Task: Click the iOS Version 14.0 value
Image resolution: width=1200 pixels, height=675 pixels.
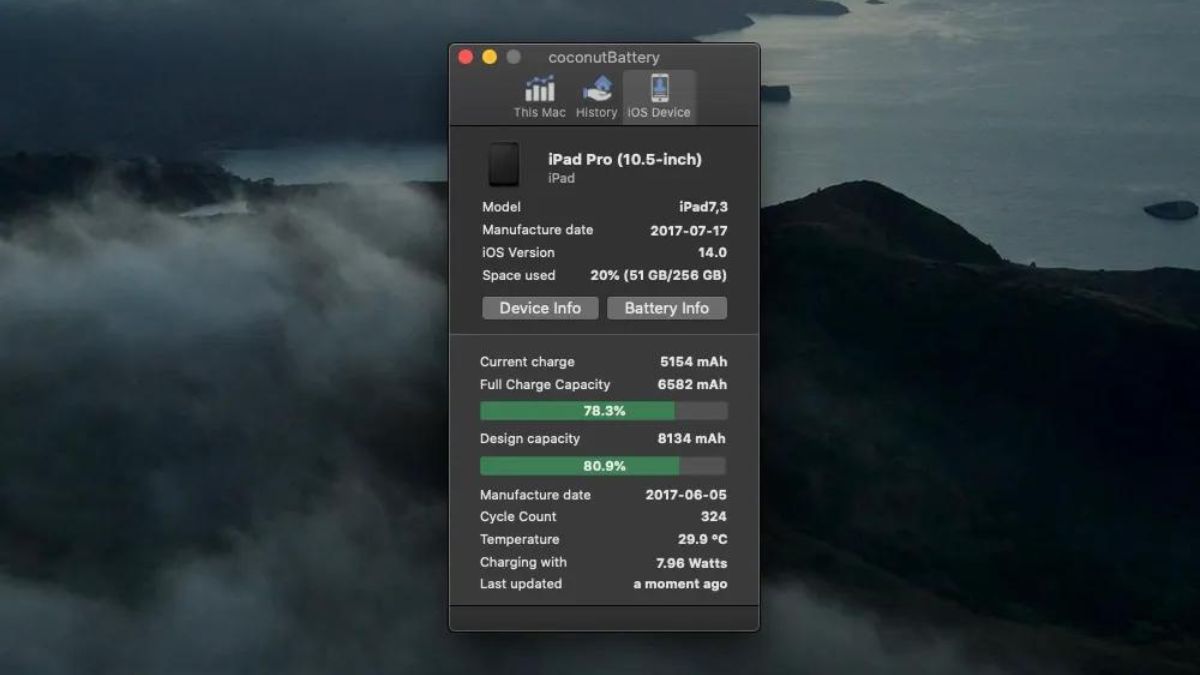Action: point(712,253)
